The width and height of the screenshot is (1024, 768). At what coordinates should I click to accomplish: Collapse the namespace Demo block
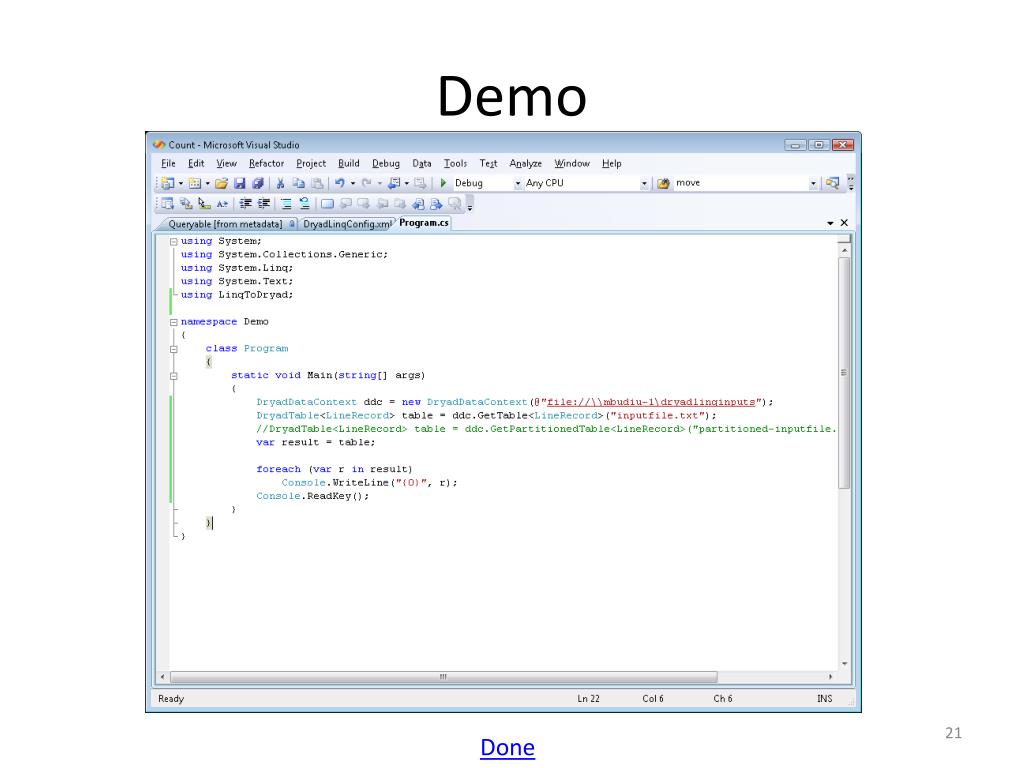(174, 322)
